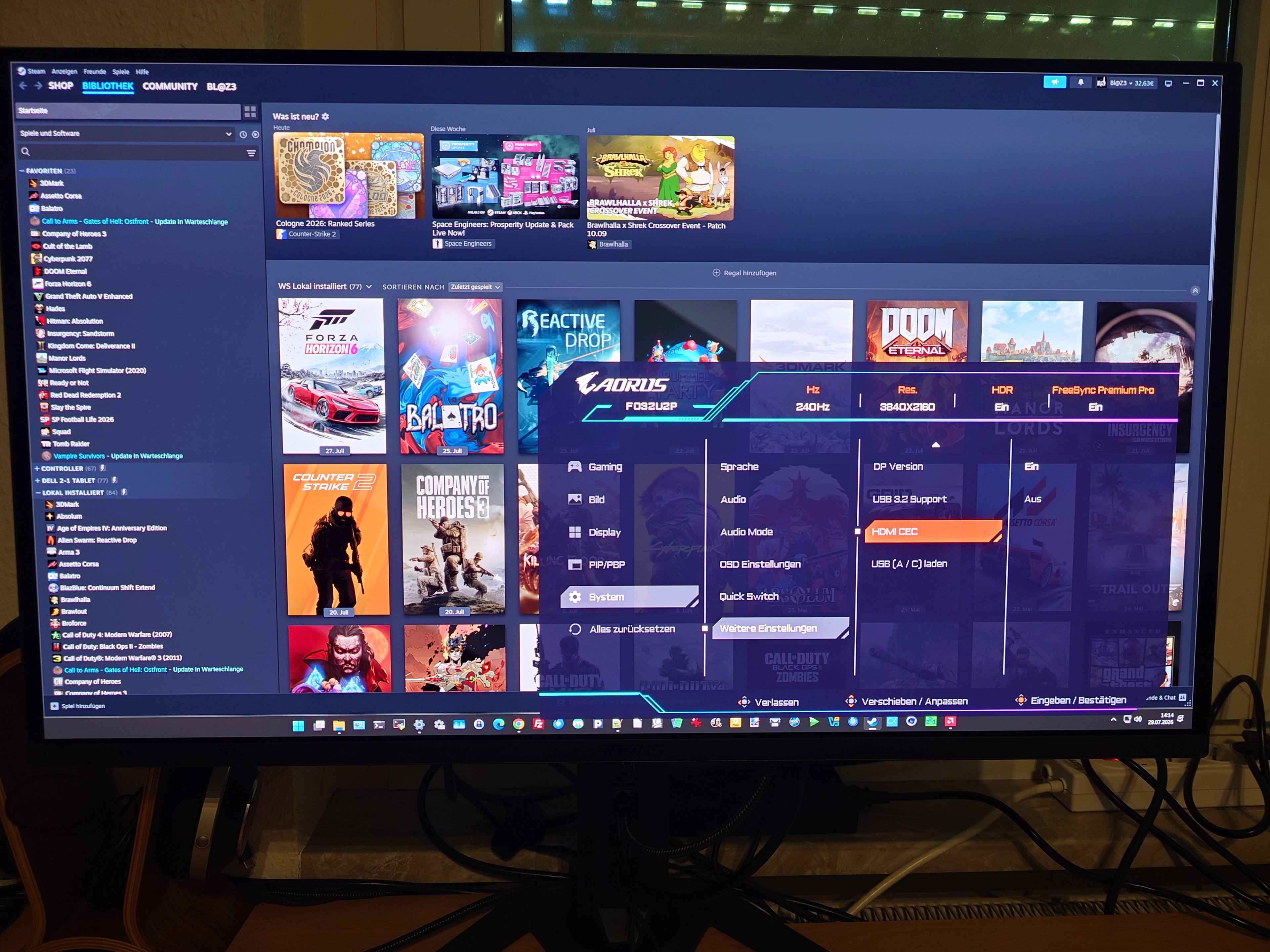Image resolution: width=1270 pixels, height=952 pixels.
Task: Collapse the LOKAL INSTALLIERT category
Action: 38,493
